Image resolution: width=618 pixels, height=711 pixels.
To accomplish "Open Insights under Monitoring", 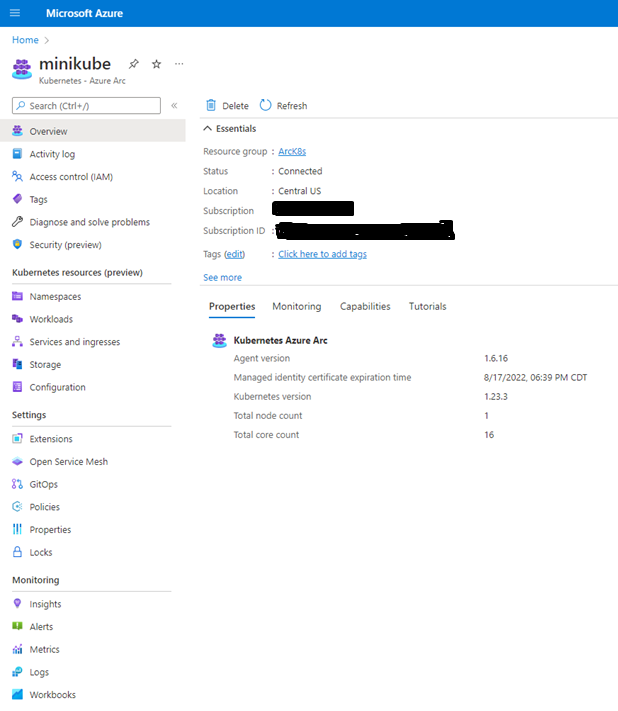I will (45, 604).
